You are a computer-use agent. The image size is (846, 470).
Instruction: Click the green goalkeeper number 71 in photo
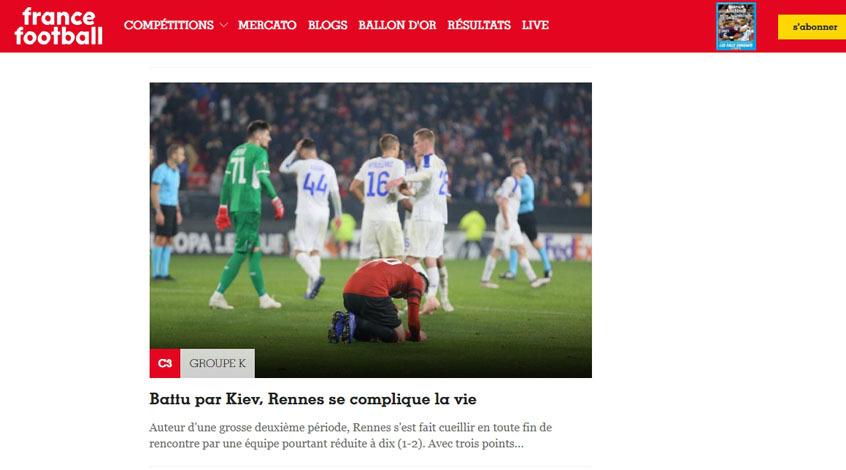248,214
